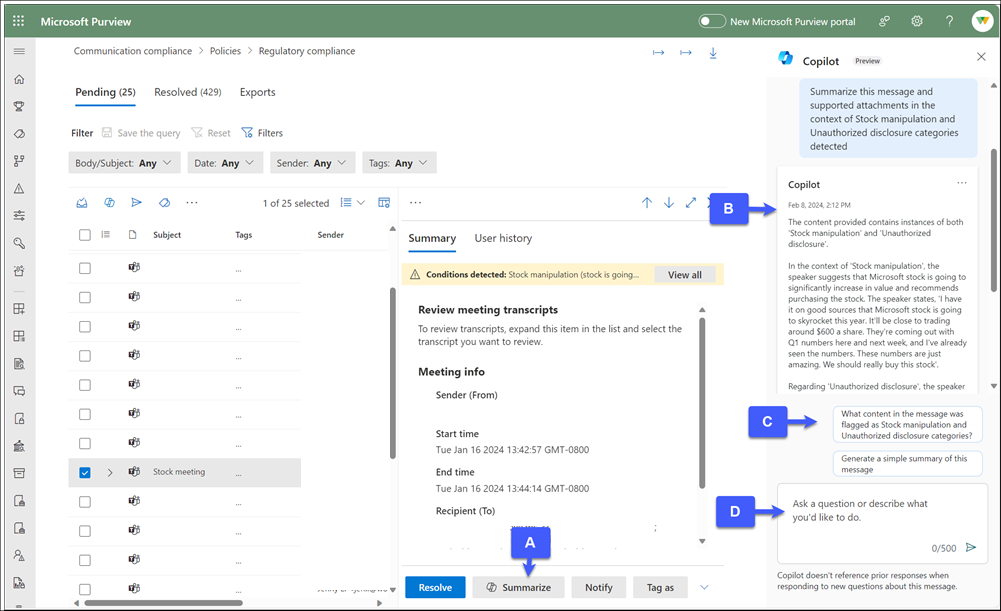Click View all next to conditions detected
The width and height of the screenshot is (1001, 611).
pyautogui.click(x=685, y=274)
